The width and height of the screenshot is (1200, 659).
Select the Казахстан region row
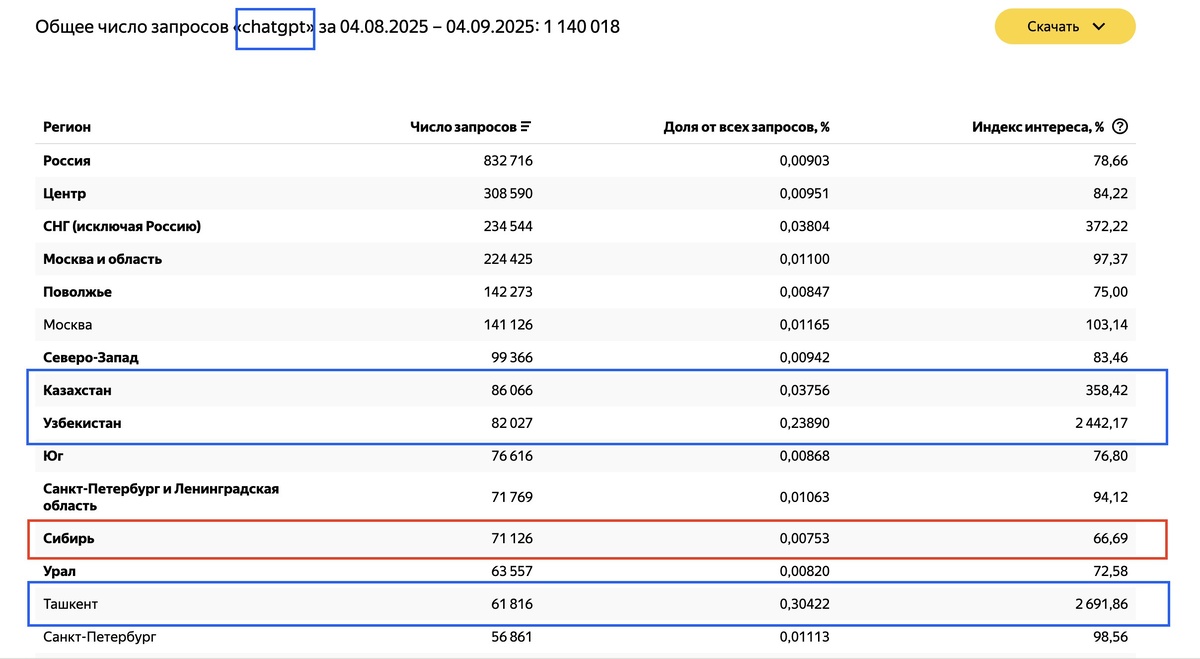tap(585, 390)
